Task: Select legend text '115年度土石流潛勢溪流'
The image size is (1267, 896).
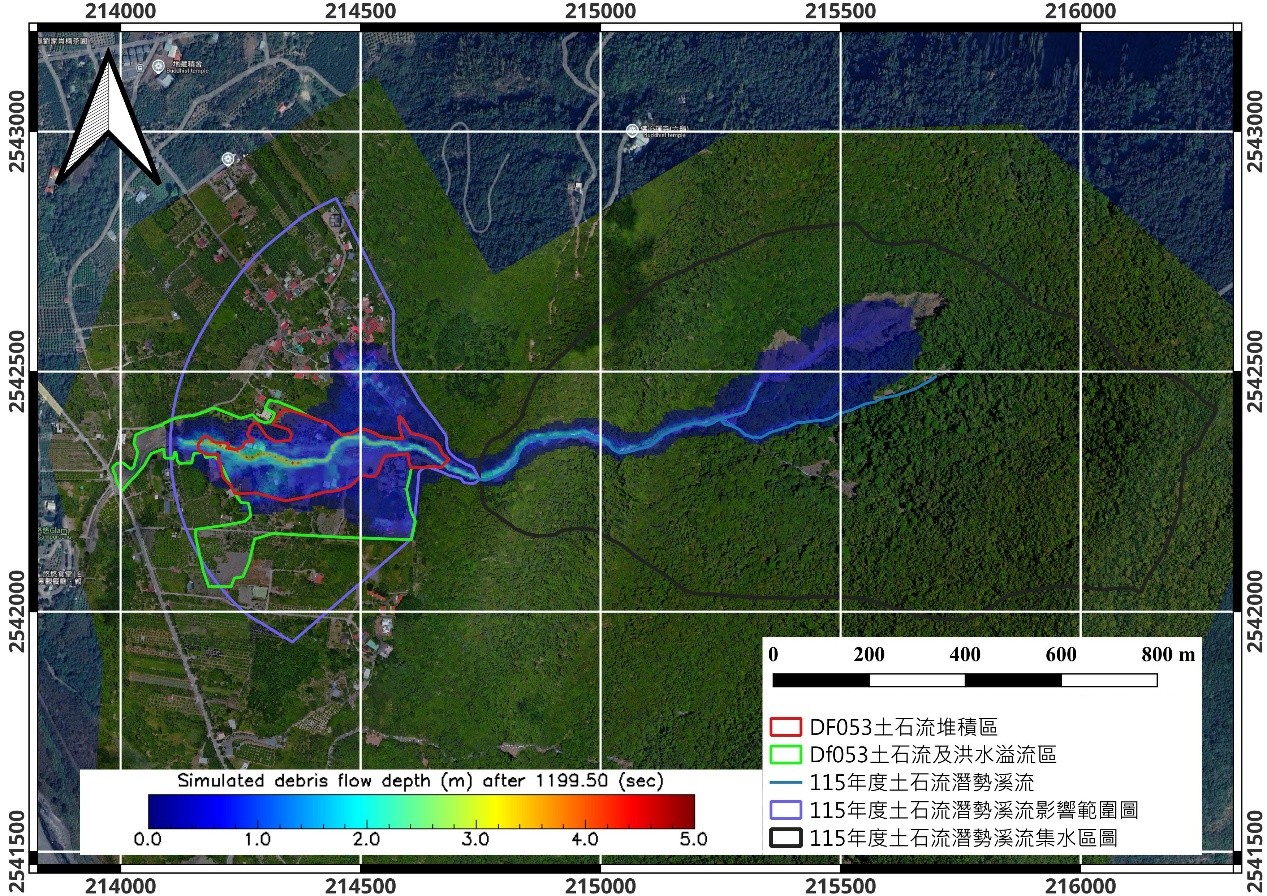Action: (x=923, y=781)
